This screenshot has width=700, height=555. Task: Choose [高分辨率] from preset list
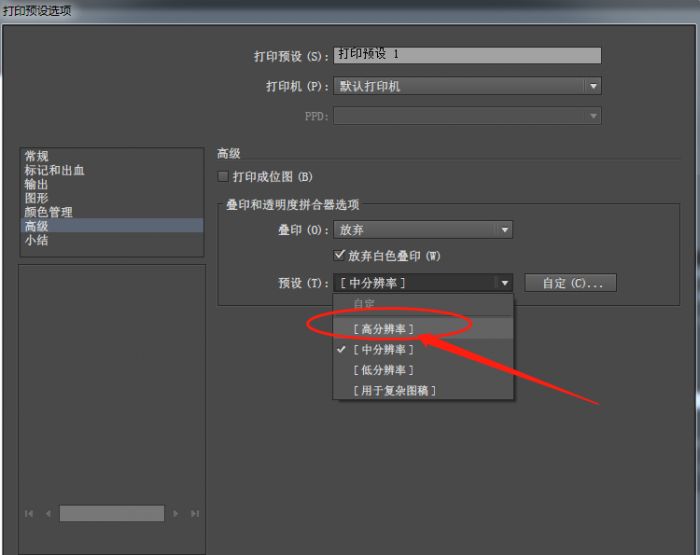pyautogui.click(x=383, y=329)
